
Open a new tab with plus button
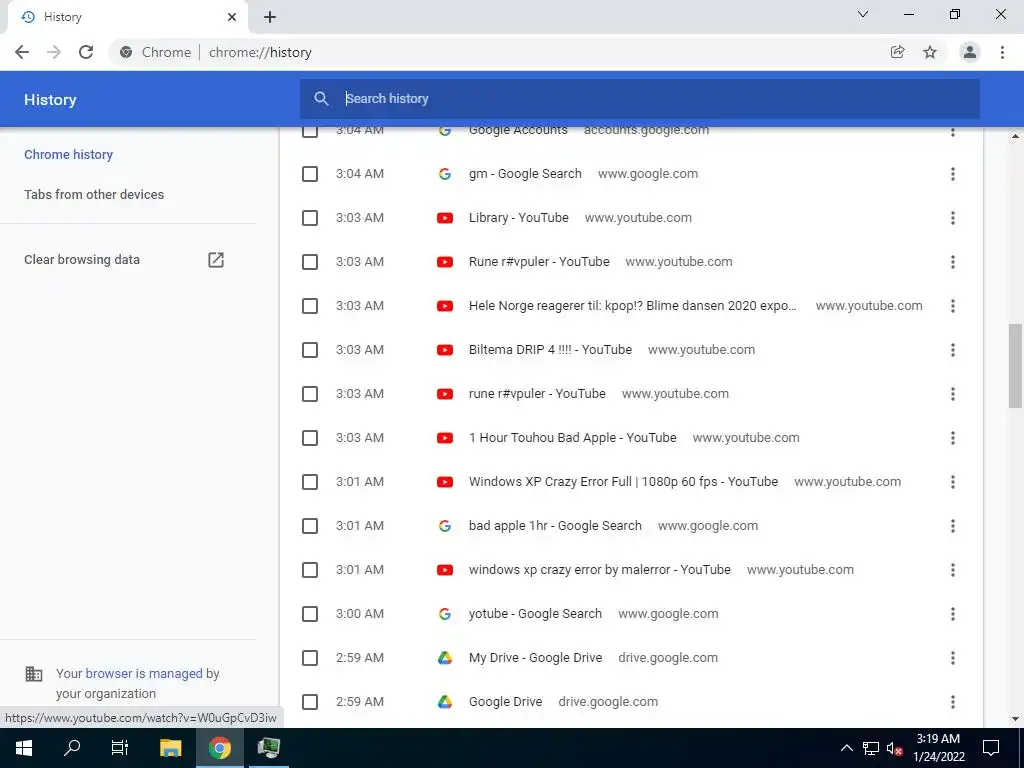[x=270, y=17]
